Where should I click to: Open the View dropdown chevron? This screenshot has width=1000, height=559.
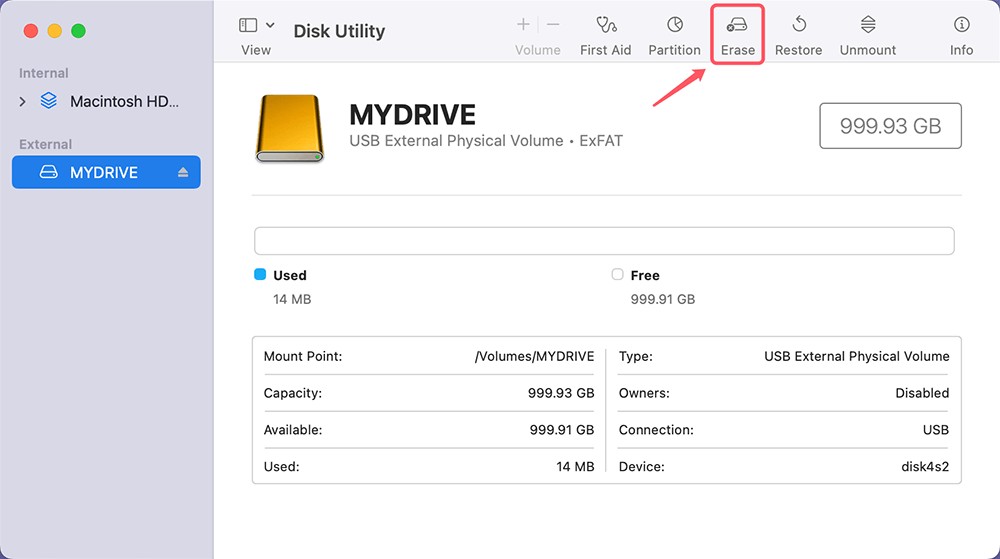tap(270, 25)
